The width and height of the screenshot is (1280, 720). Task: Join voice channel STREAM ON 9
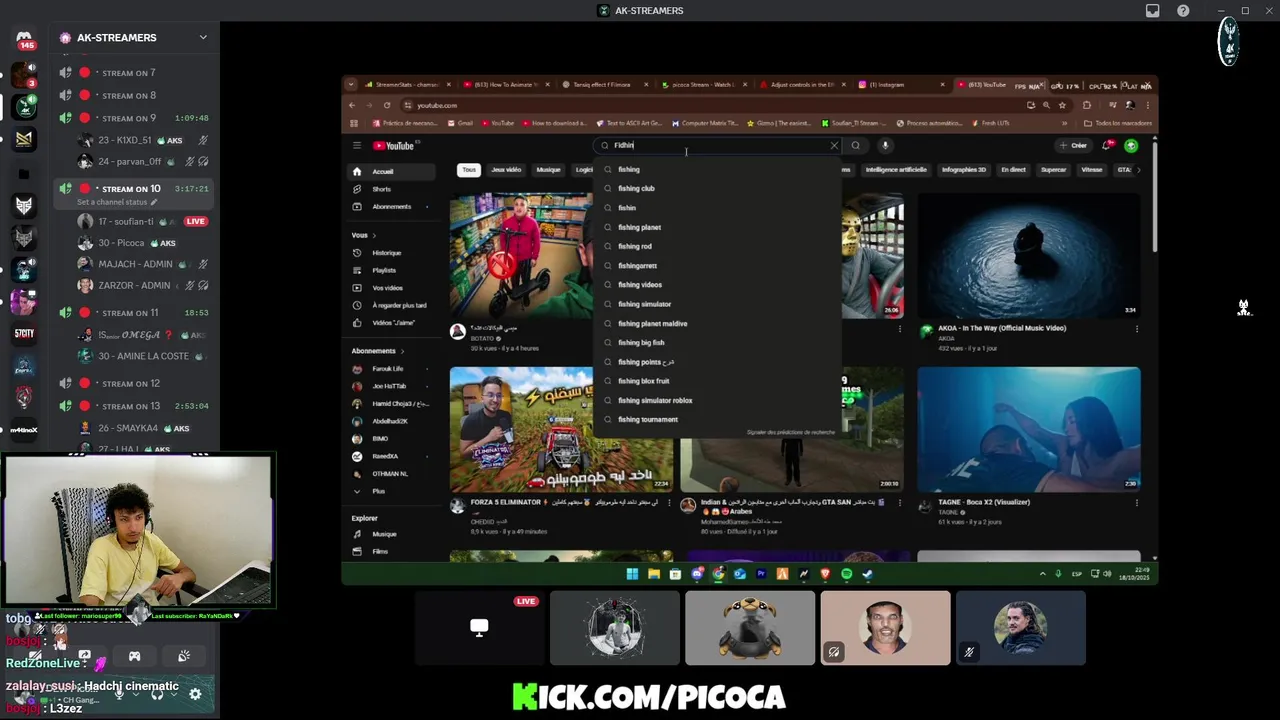click(134, 118)
